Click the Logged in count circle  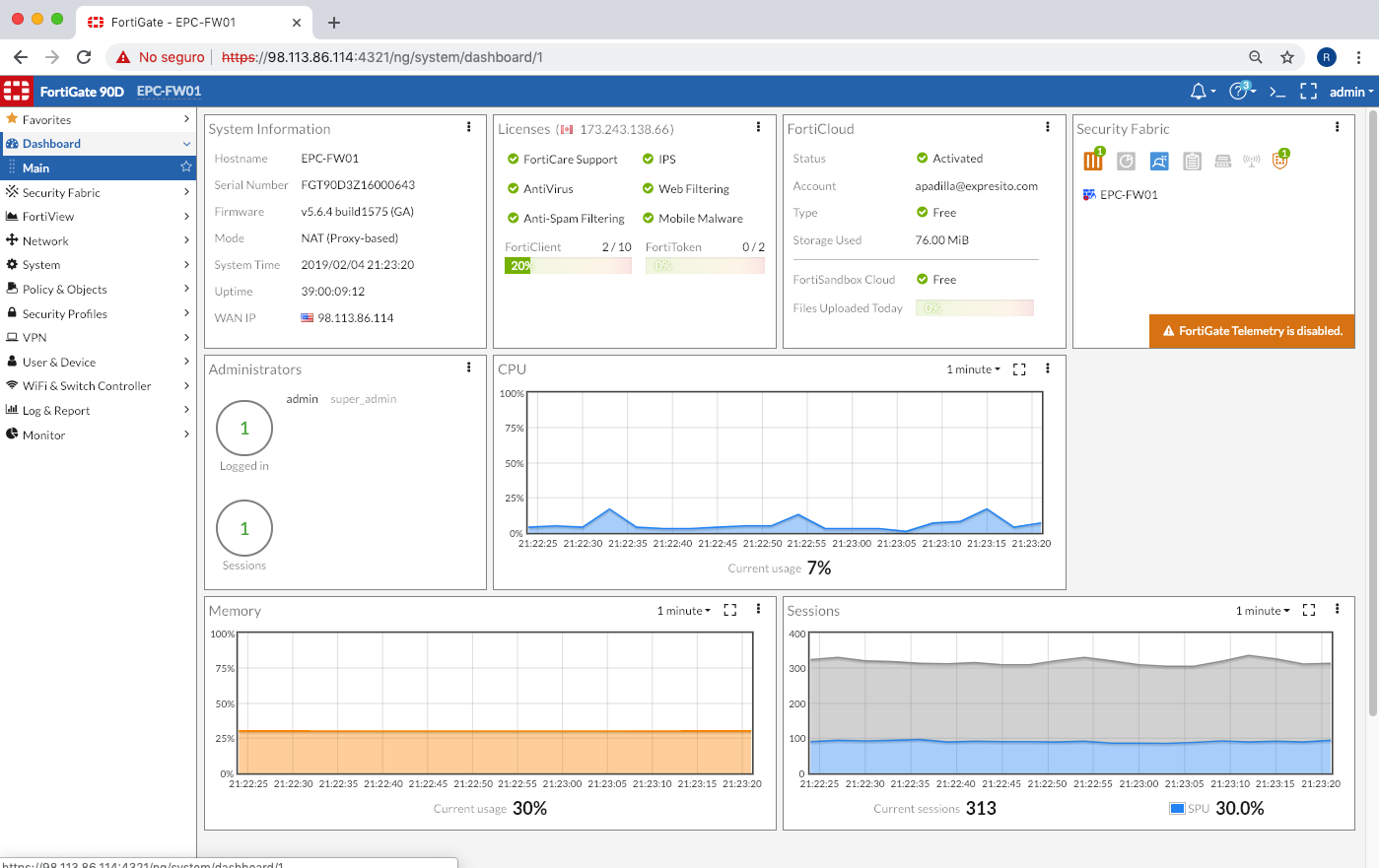click(x=244, y=429)
